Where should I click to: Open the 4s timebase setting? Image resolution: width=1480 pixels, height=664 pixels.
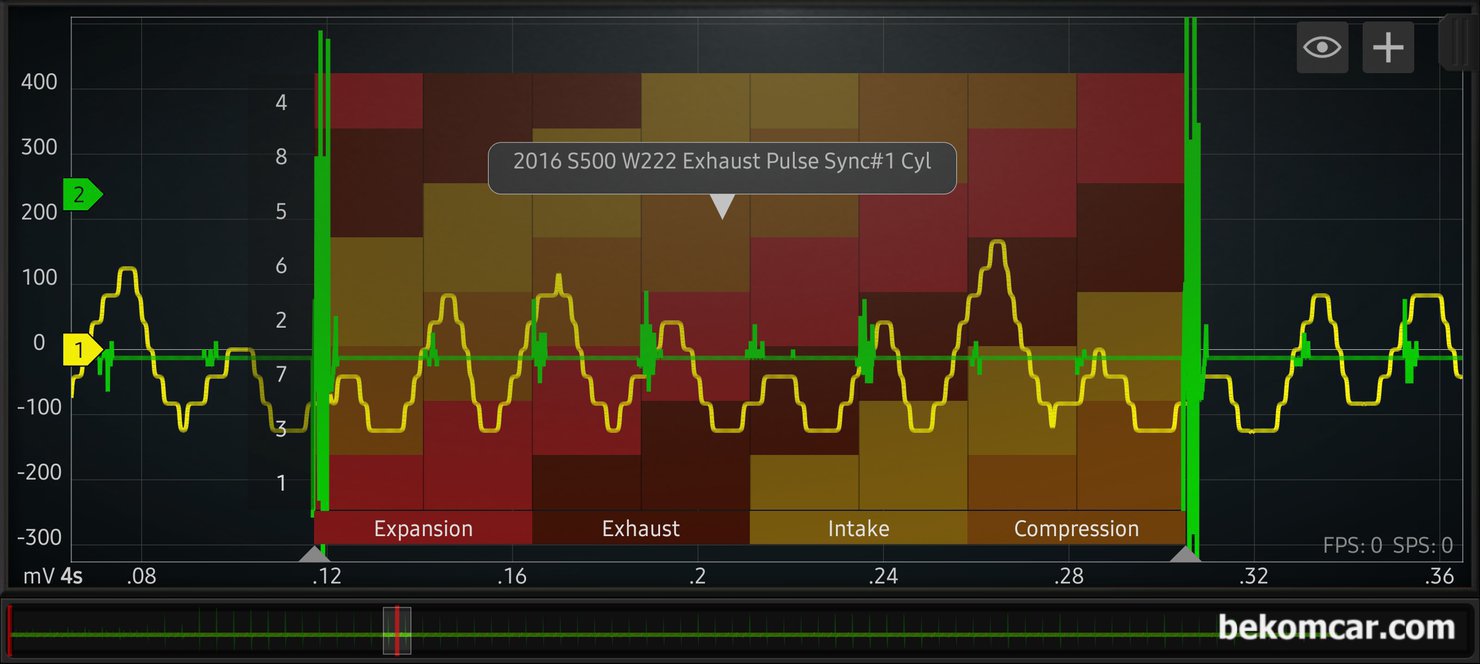[71, 577]
